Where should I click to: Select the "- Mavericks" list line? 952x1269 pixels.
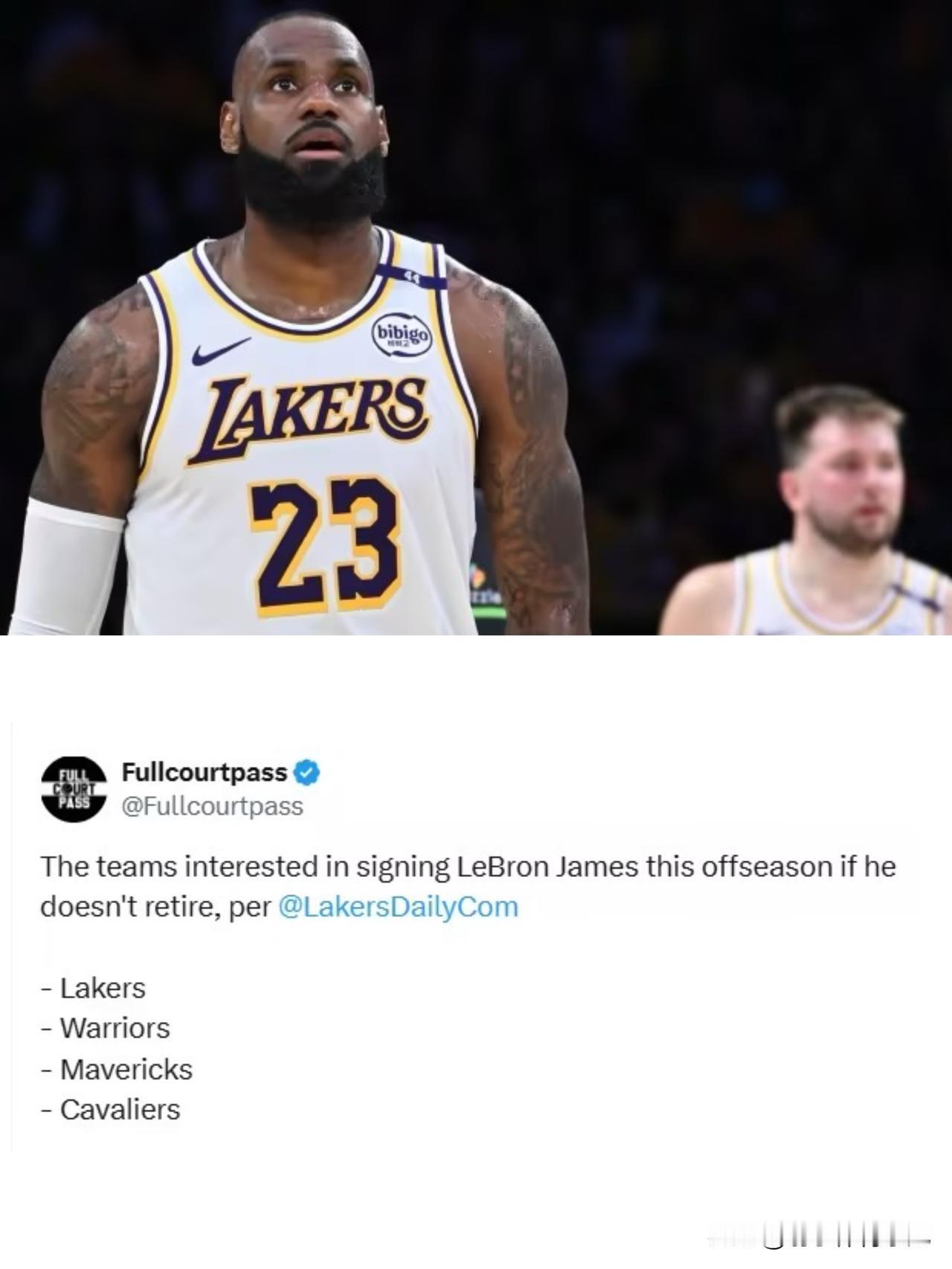tap(117, 1069)
